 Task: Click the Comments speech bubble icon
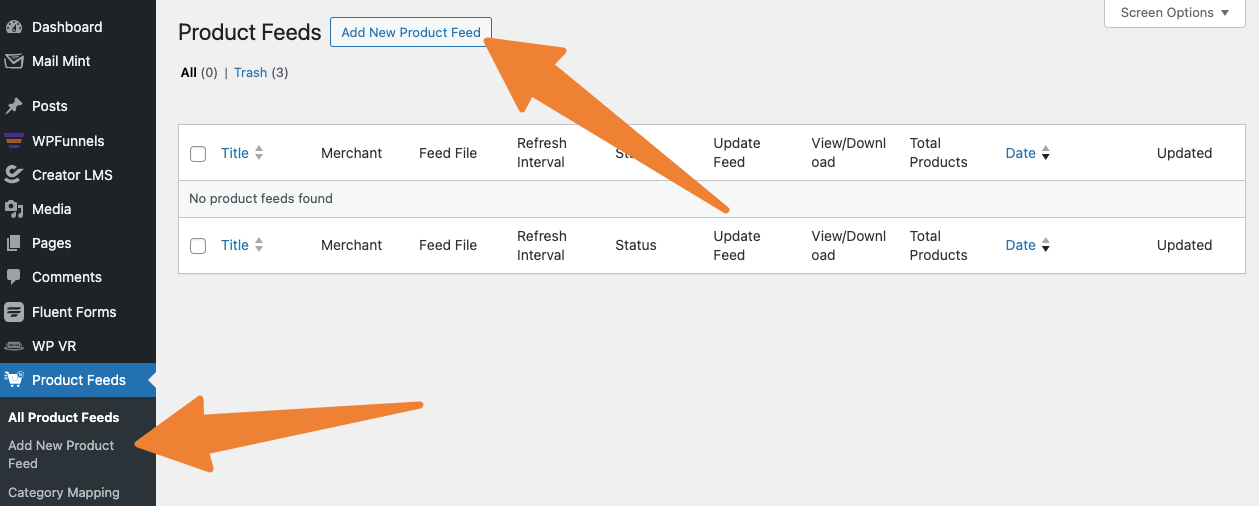coord(14,277)
